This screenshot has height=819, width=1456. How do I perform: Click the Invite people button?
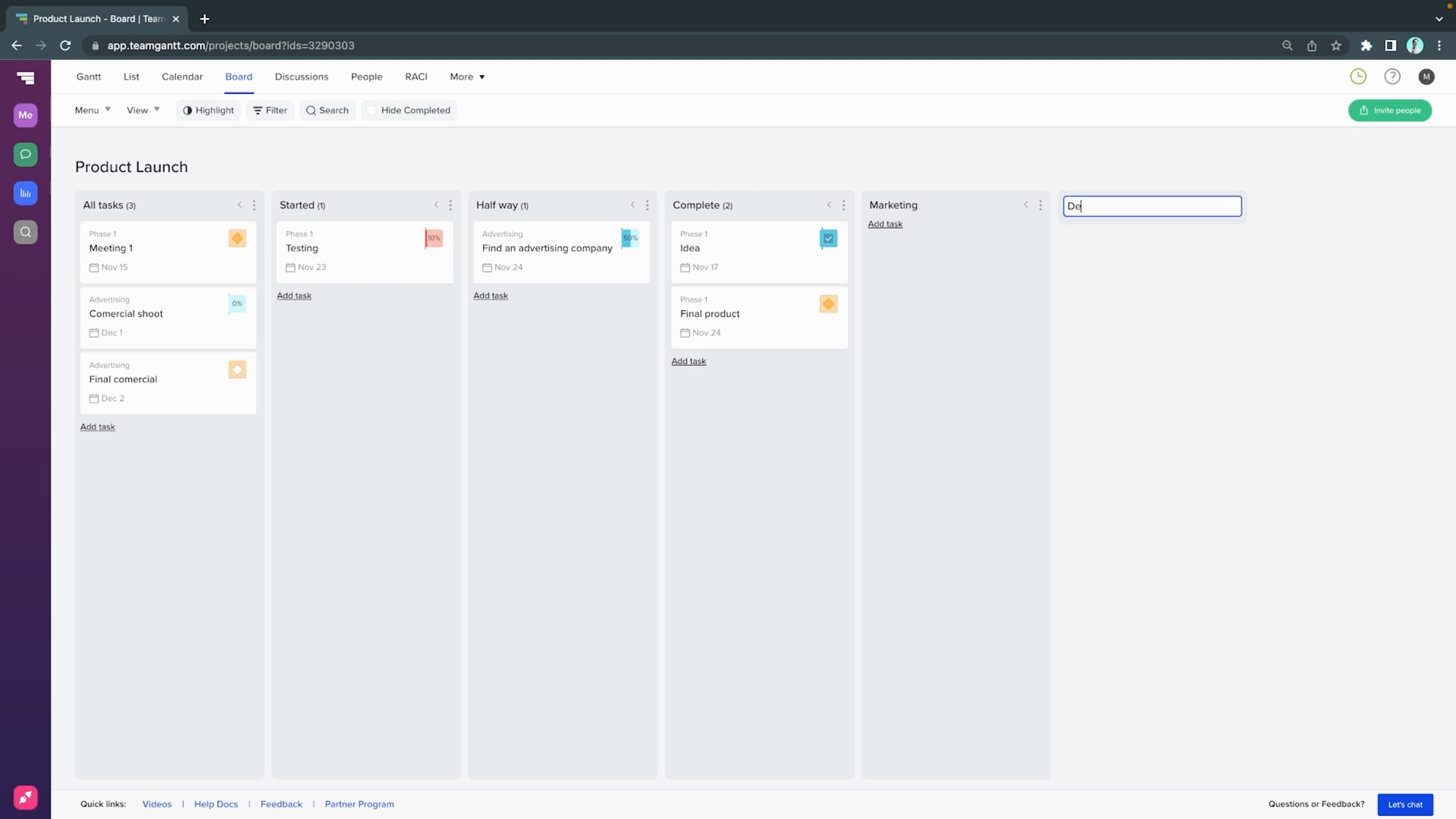[1390, 110]
